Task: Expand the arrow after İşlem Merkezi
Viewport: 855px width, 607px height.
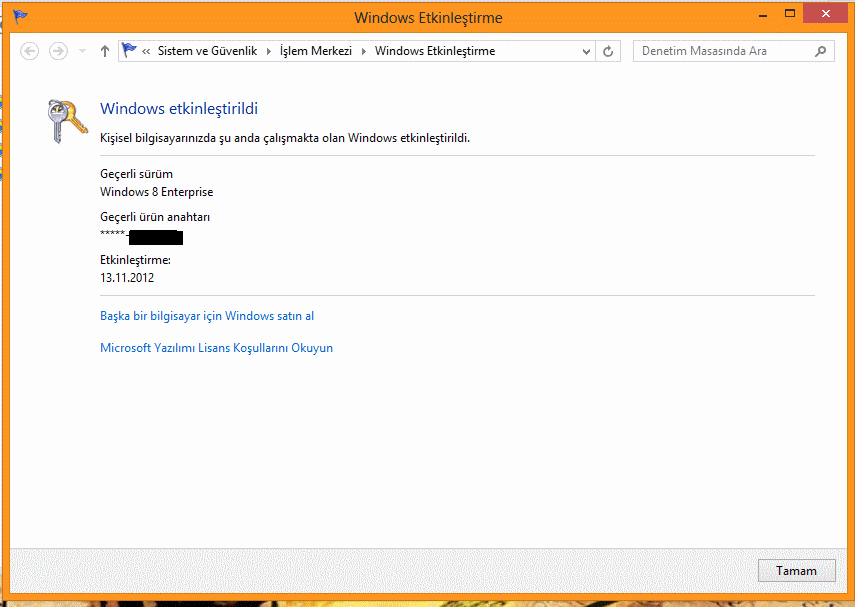Action: click(364, 51)
